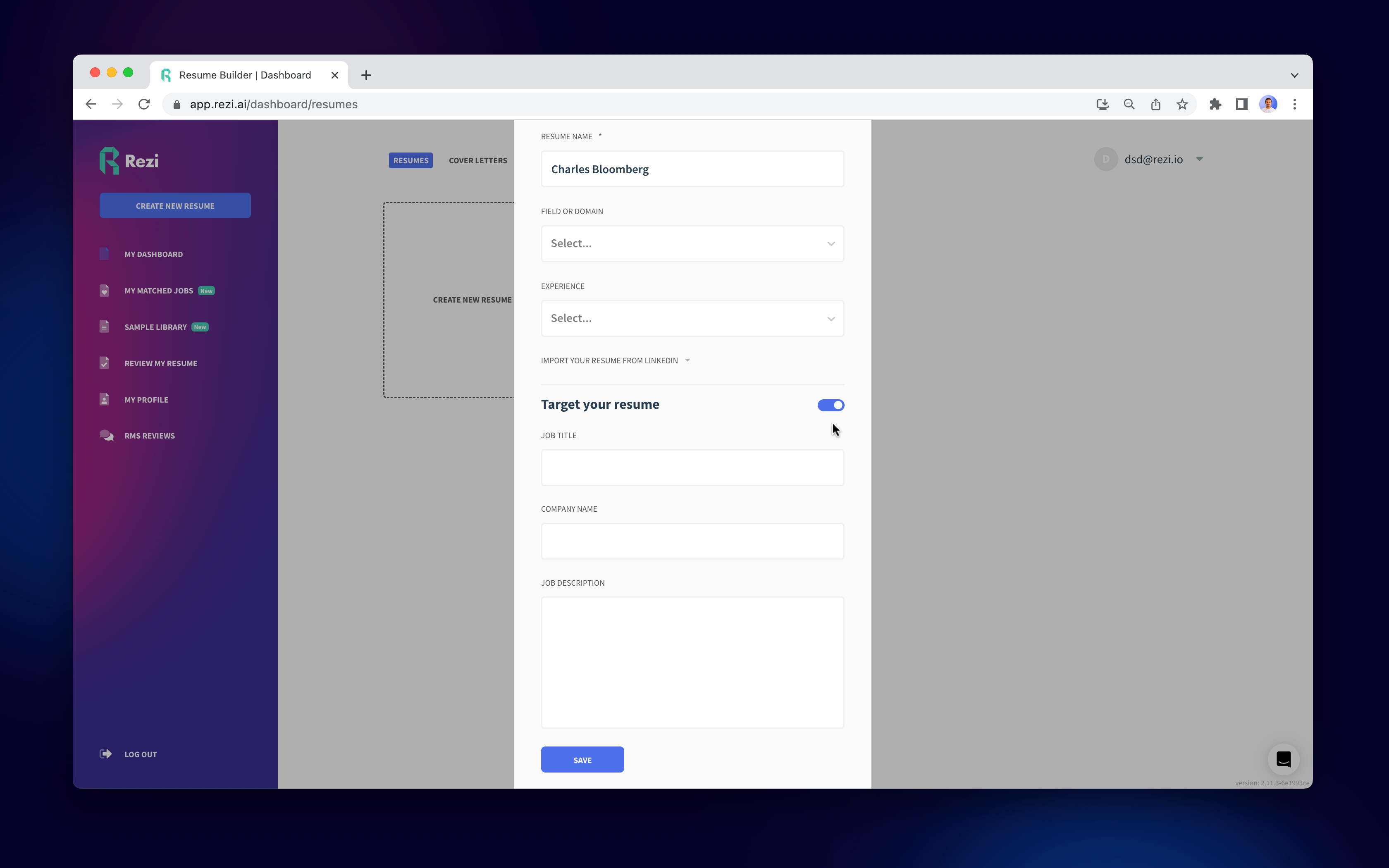The height and width of the screenshot is (868, 1389).
Task: Open My Profile from the sidebar
Action: pos(146,399)
